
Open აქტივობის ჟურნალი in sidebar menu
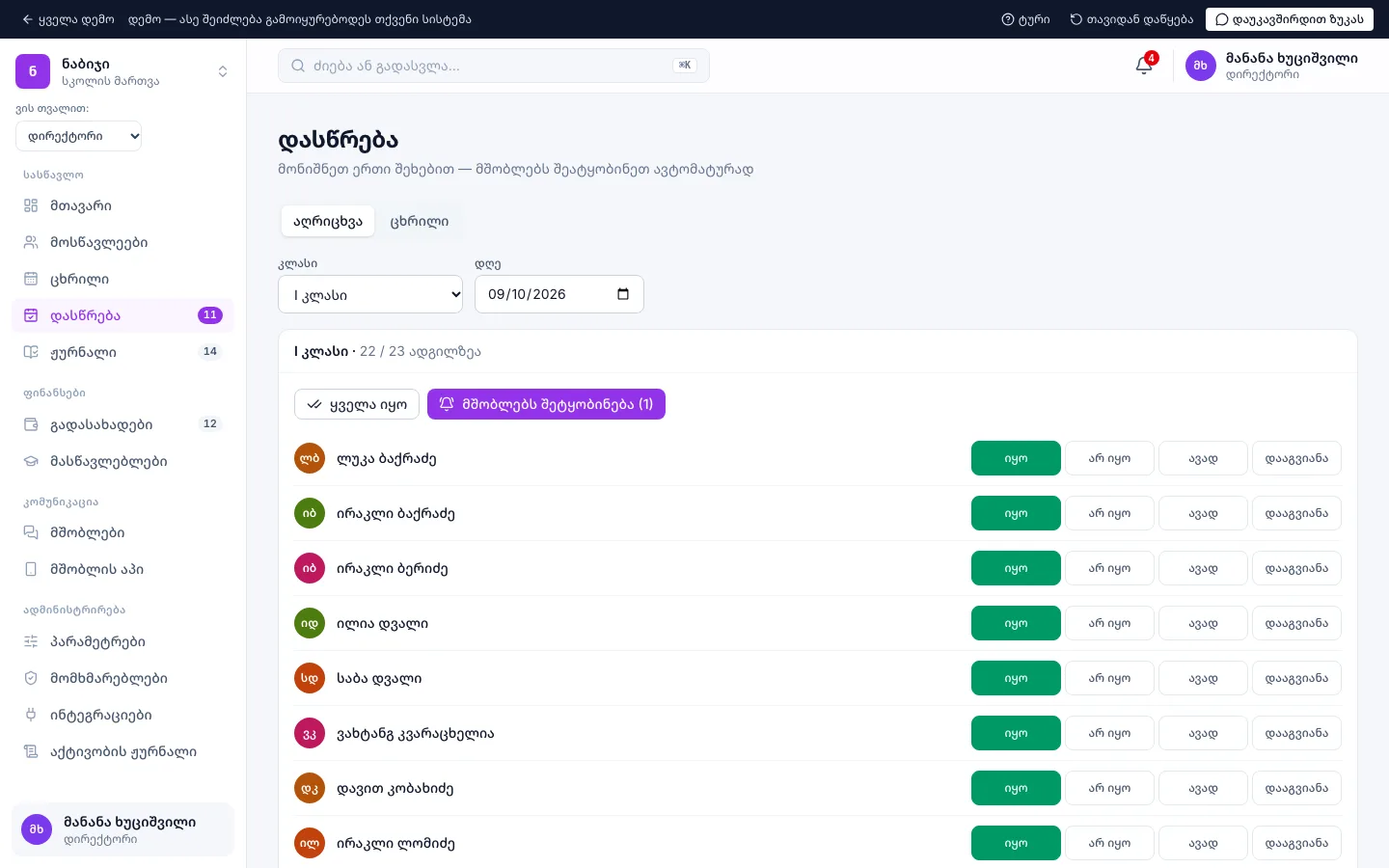pos(123,751)
